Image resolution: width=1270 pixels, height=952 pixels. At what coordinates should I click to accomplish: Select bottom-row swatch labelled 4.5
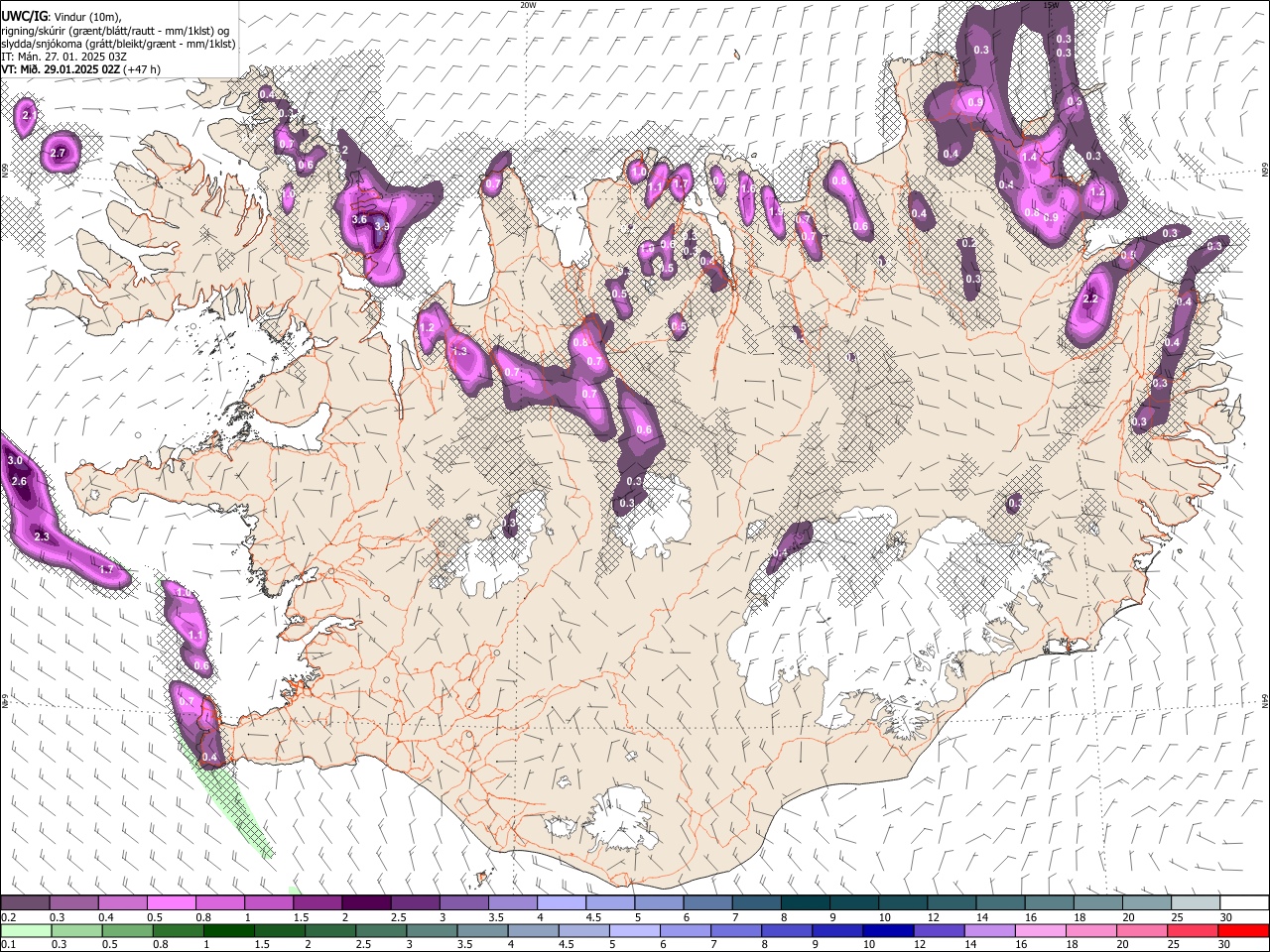(x=586, y=930)
